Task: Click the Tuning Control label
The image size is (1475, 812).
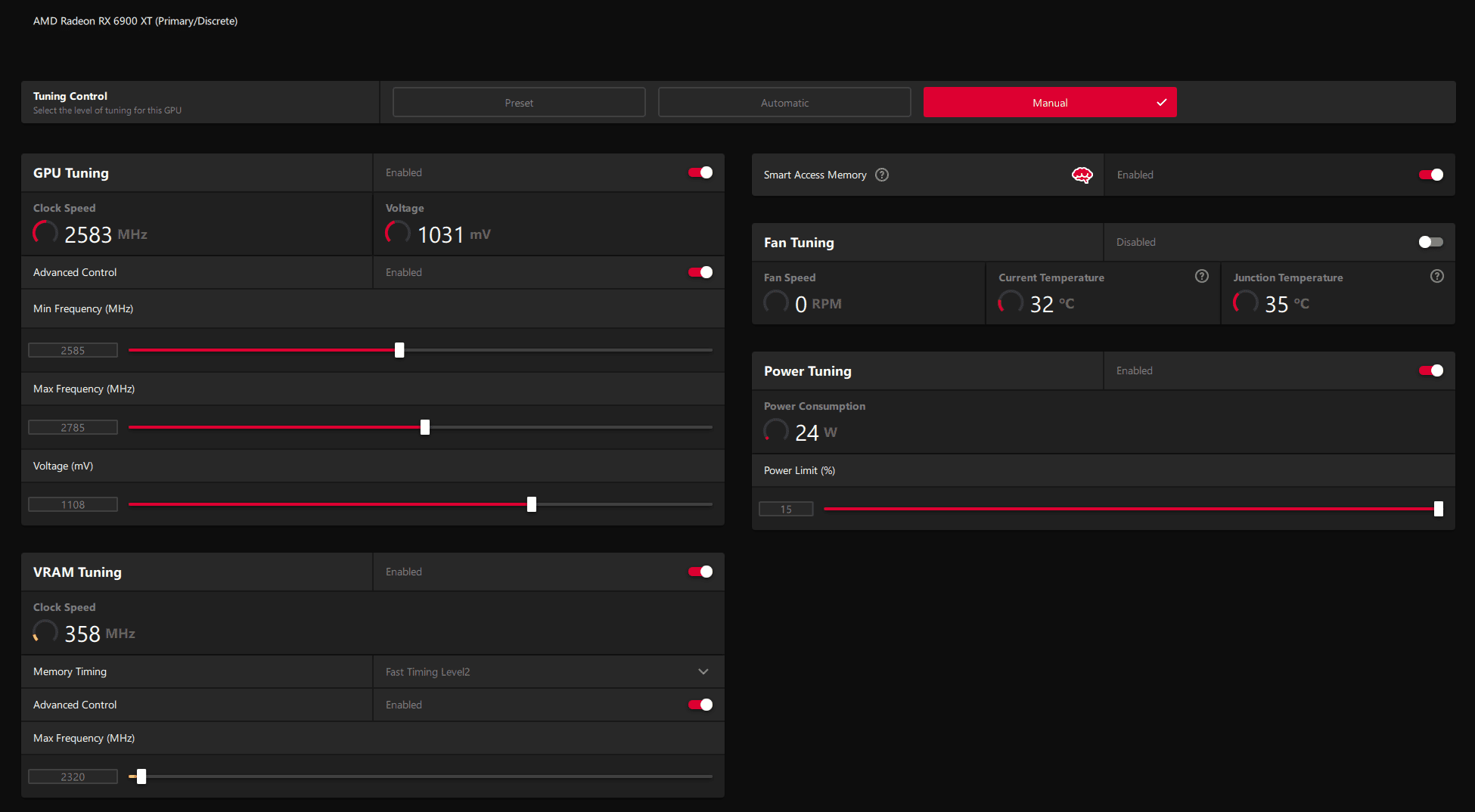Action: point(70,96)
